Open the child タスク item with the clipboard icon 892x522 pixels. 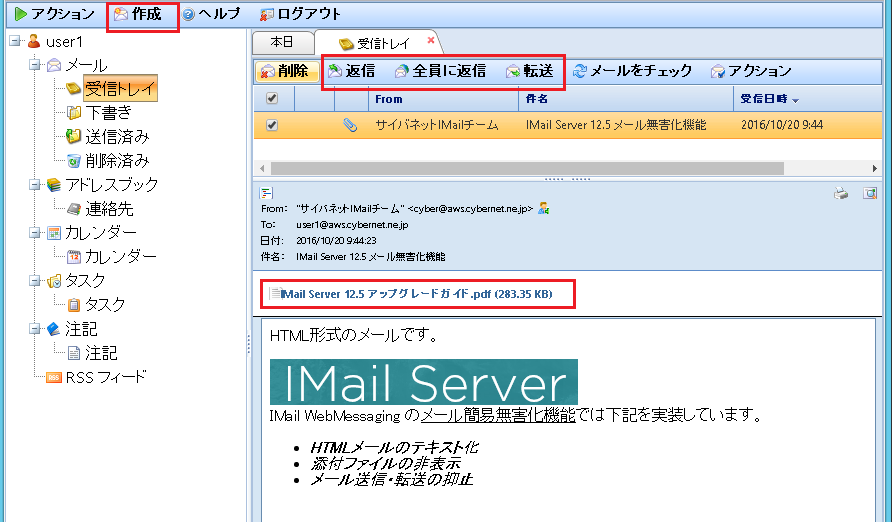(x=105, y=304)
